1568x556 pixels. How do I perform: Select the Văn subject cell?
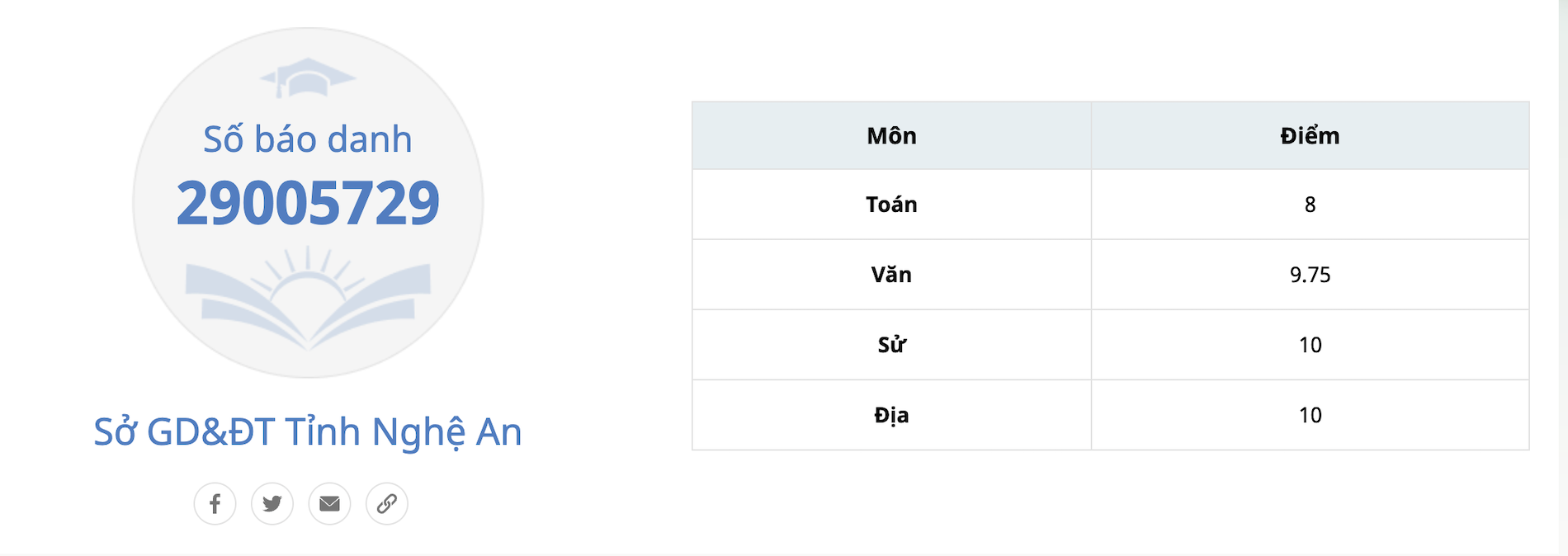[x=891, y=275]
